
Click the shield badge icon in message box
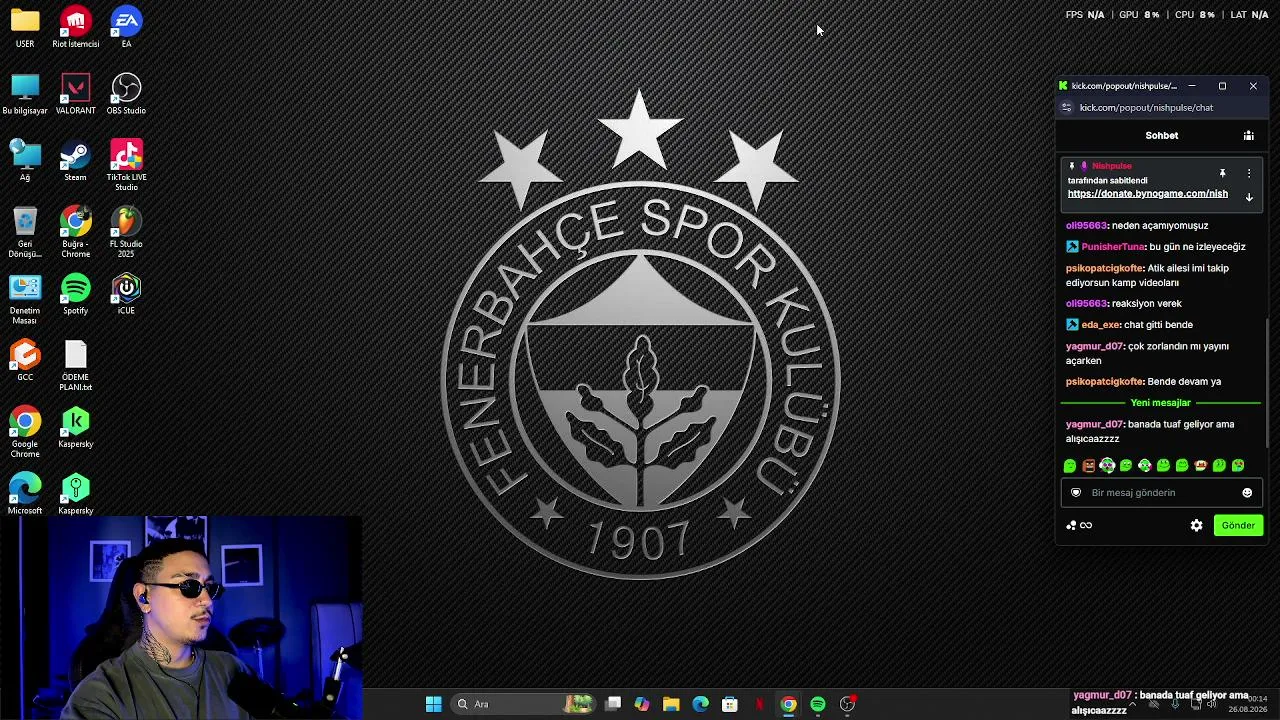[1076, 493]
